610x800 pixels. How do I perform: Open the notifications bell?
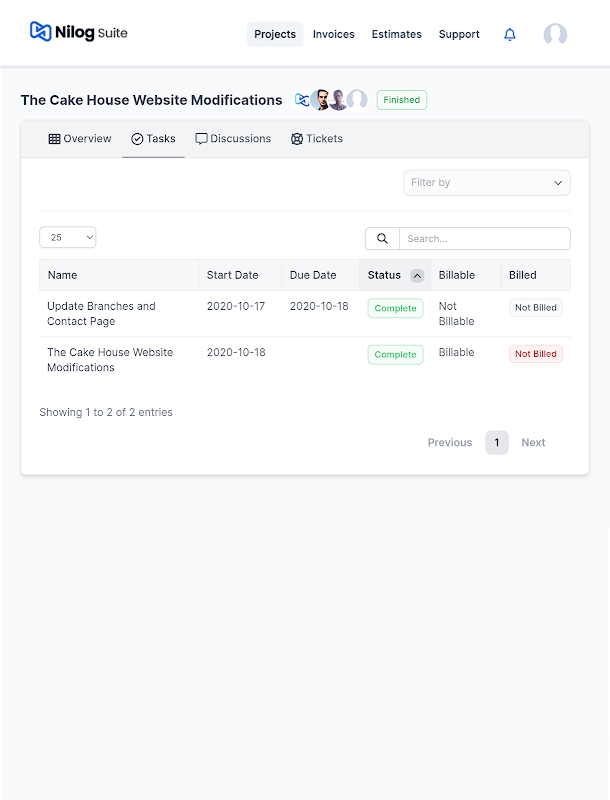coord(510,34)
